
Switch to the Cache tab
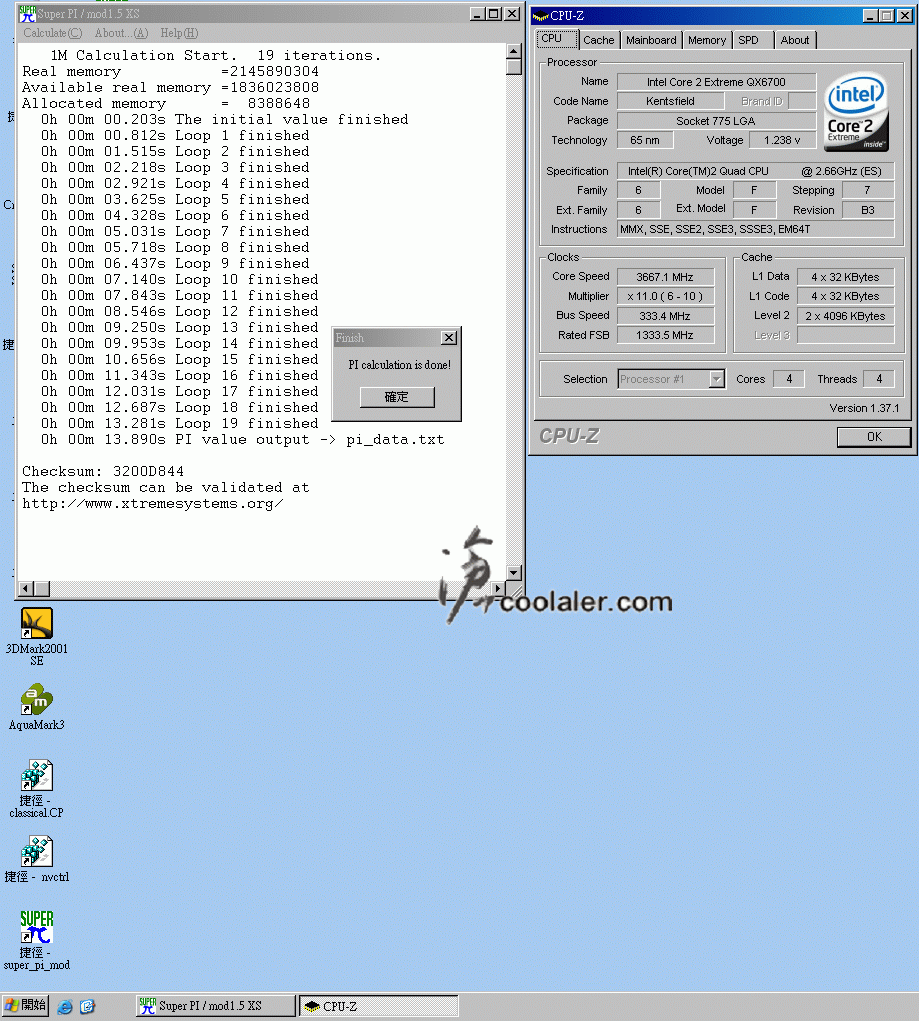599,40
